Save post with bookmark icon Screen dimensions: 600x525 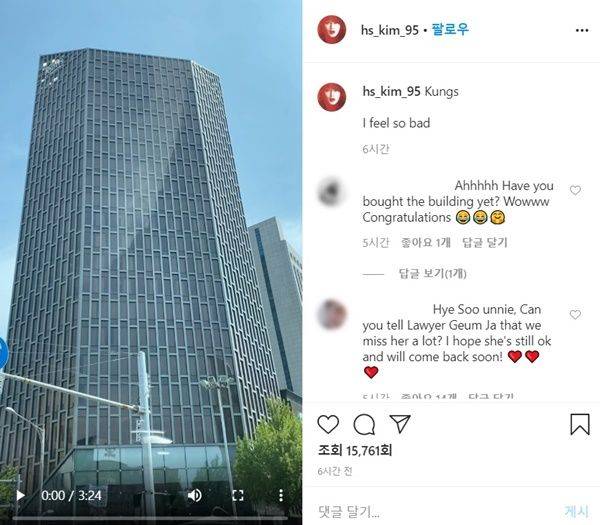580,424
